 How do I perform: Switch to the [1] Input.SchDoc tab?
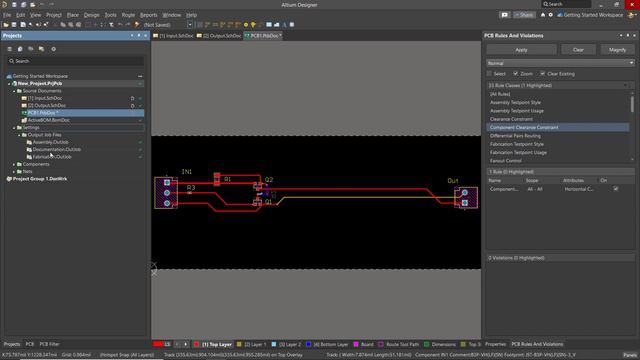coord(173,36)
